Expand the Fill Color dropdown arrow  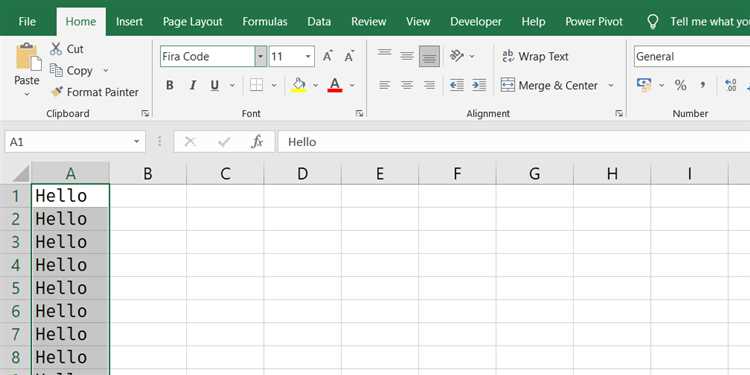coord(315,85)
